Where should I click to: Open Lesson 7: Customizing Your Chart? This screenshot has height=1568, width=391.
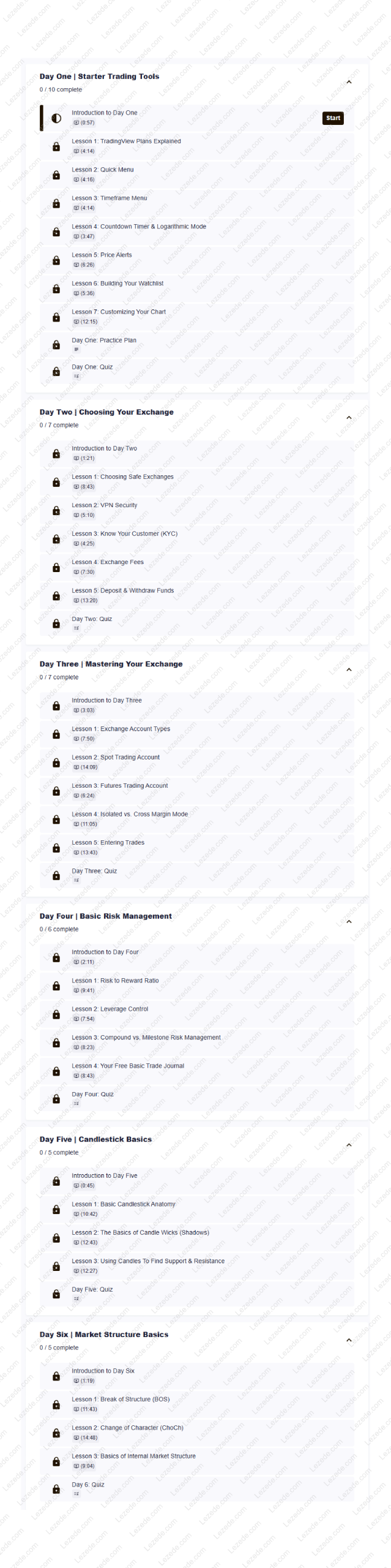tap(119, 312)
